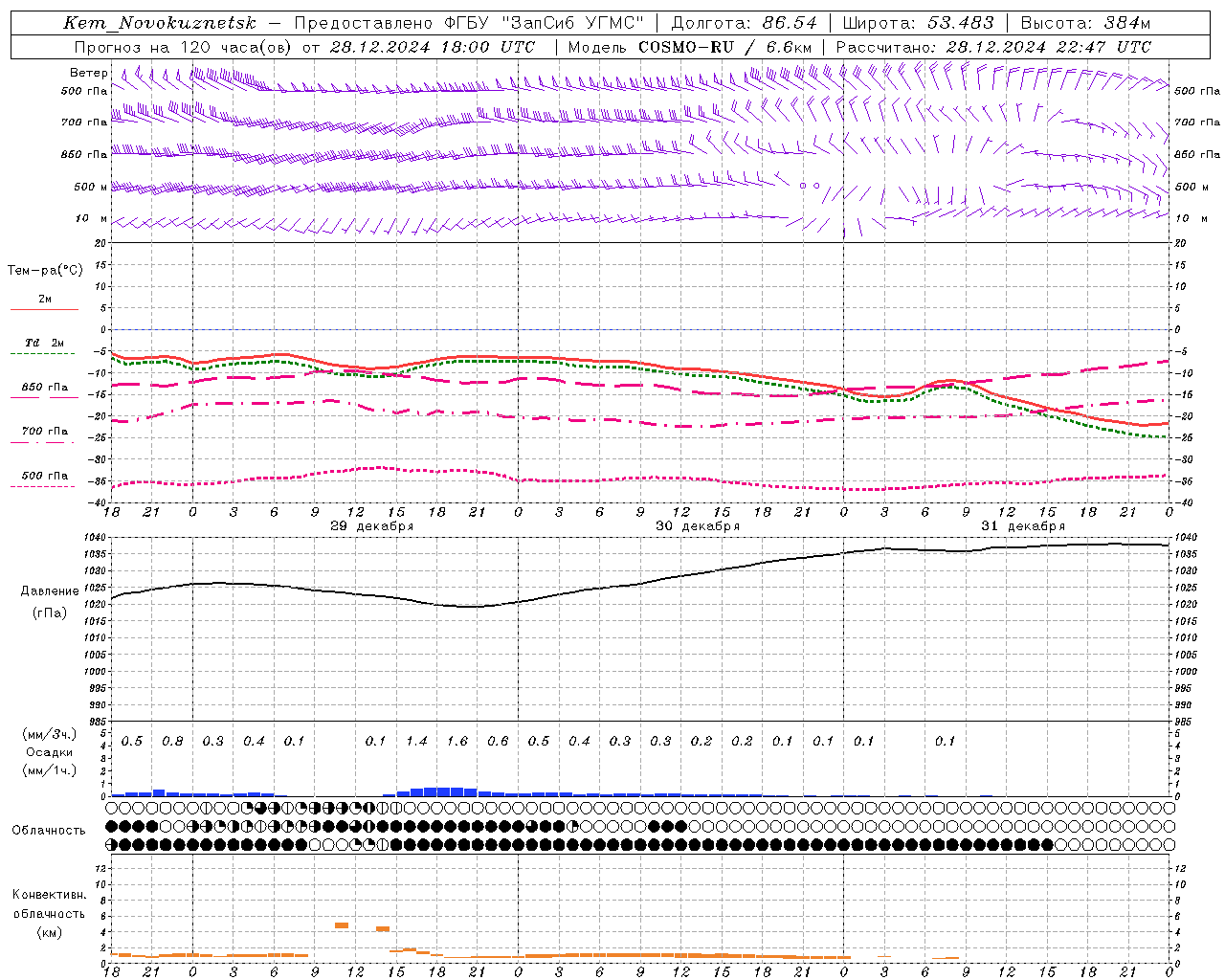This screenshot has height=980, width=1225.
Task: Click the 'Высота: 384м' header field
Action: [1085, 23]
